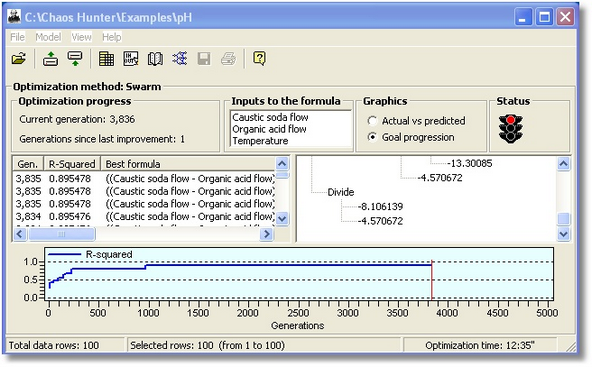Click formula list scroll left arrow

[x=20, y=234]
